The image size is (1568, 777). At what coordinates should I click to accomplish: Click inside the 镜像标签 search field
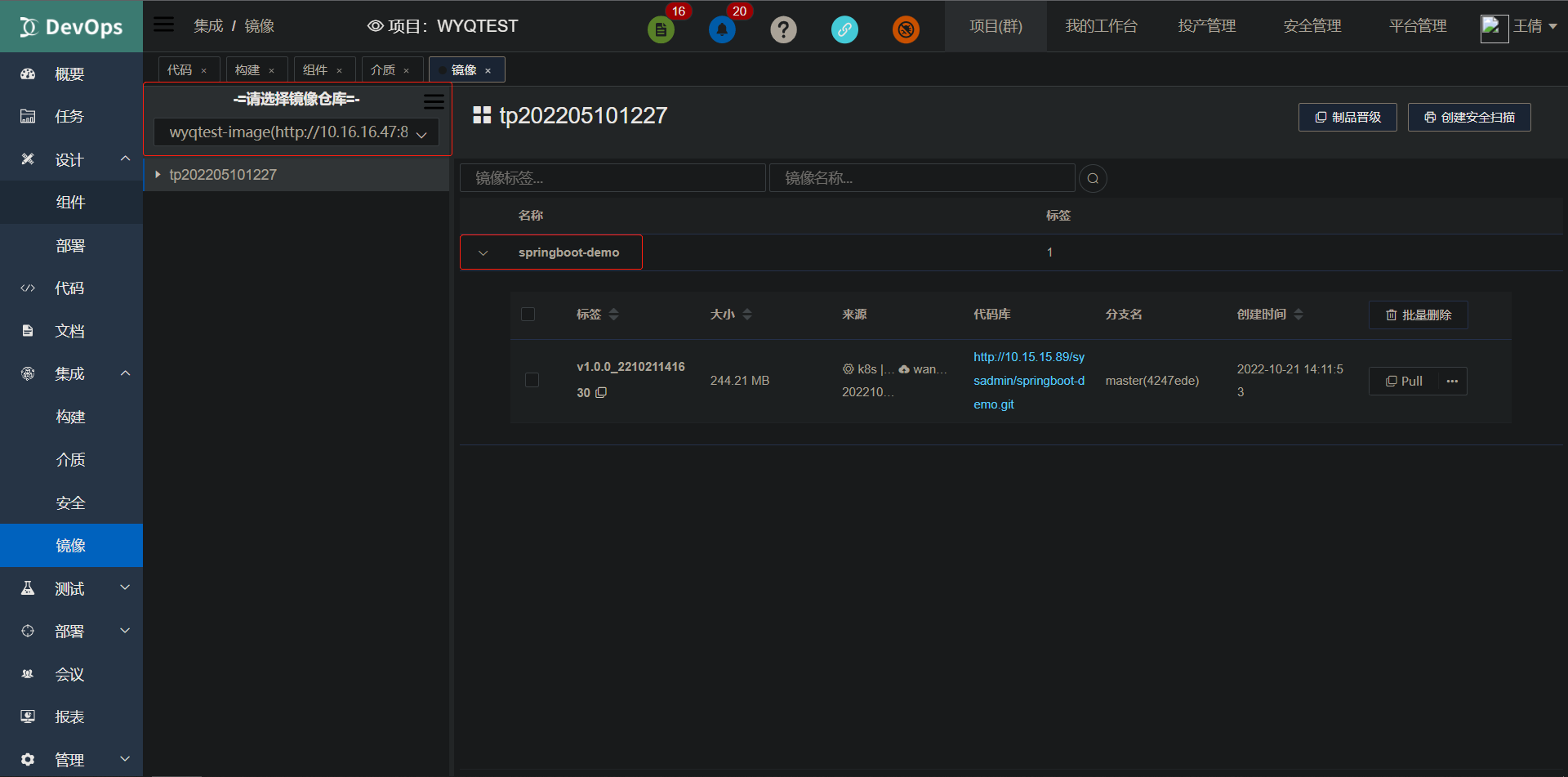pyautogui.click(x=612, y=177)
